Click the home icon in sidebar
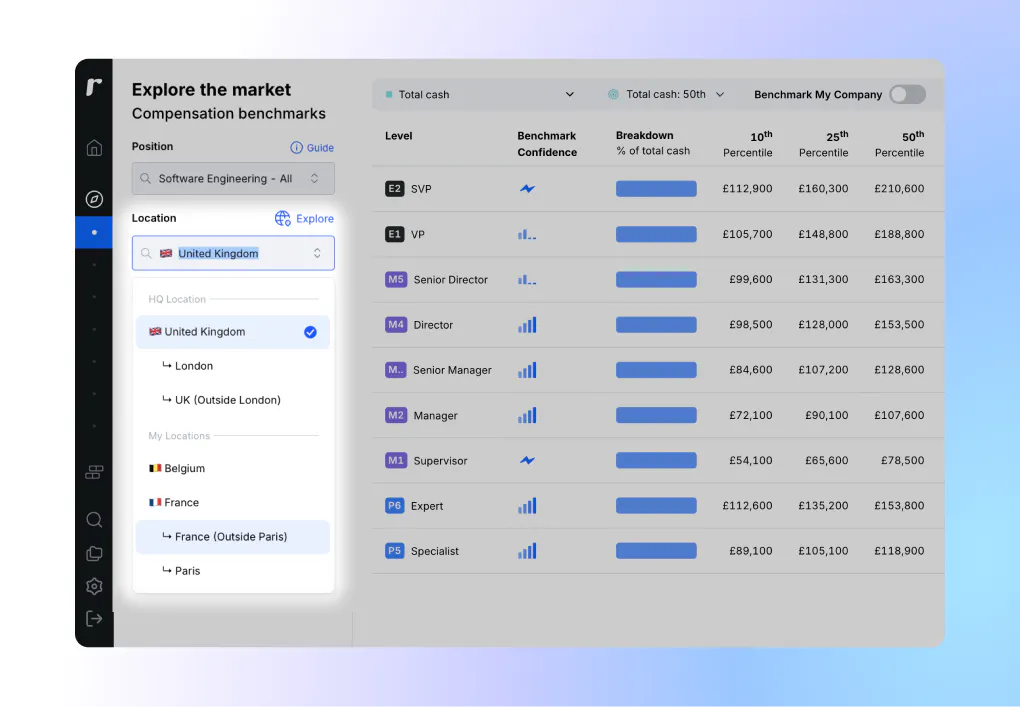 click(94, 148)
